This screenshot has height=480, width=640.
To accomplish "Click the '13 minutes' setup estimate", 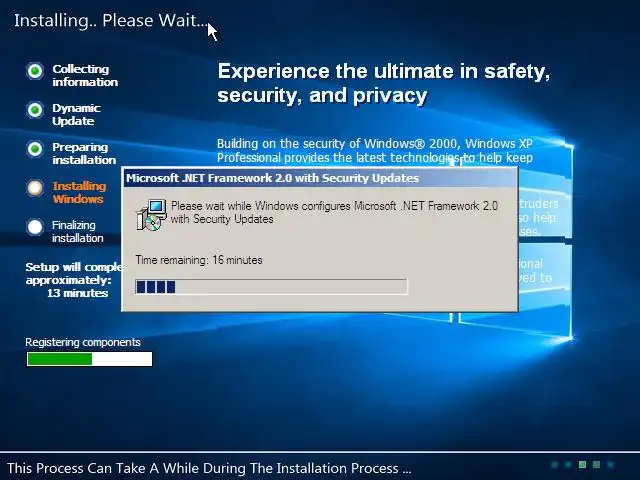I will pyautogui.click(x=78, y=293).
